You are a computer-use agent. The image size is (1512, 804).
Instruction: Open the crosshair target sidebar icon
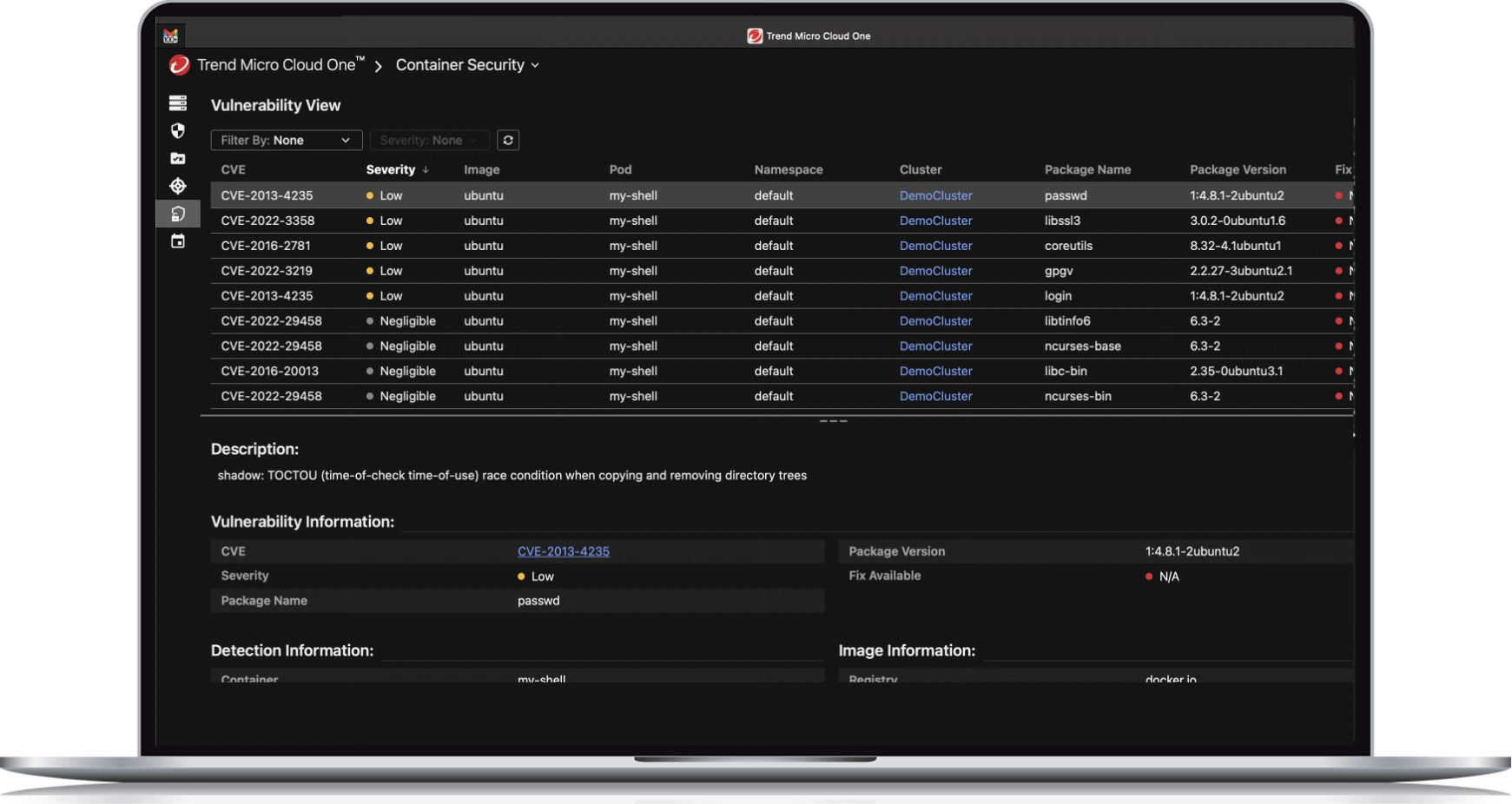point(178,186)
